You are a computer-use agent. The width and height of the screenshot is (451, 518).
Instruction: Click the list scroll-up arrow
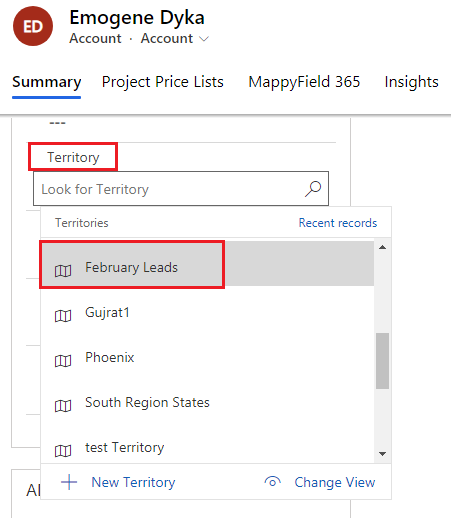pos(382,247)
